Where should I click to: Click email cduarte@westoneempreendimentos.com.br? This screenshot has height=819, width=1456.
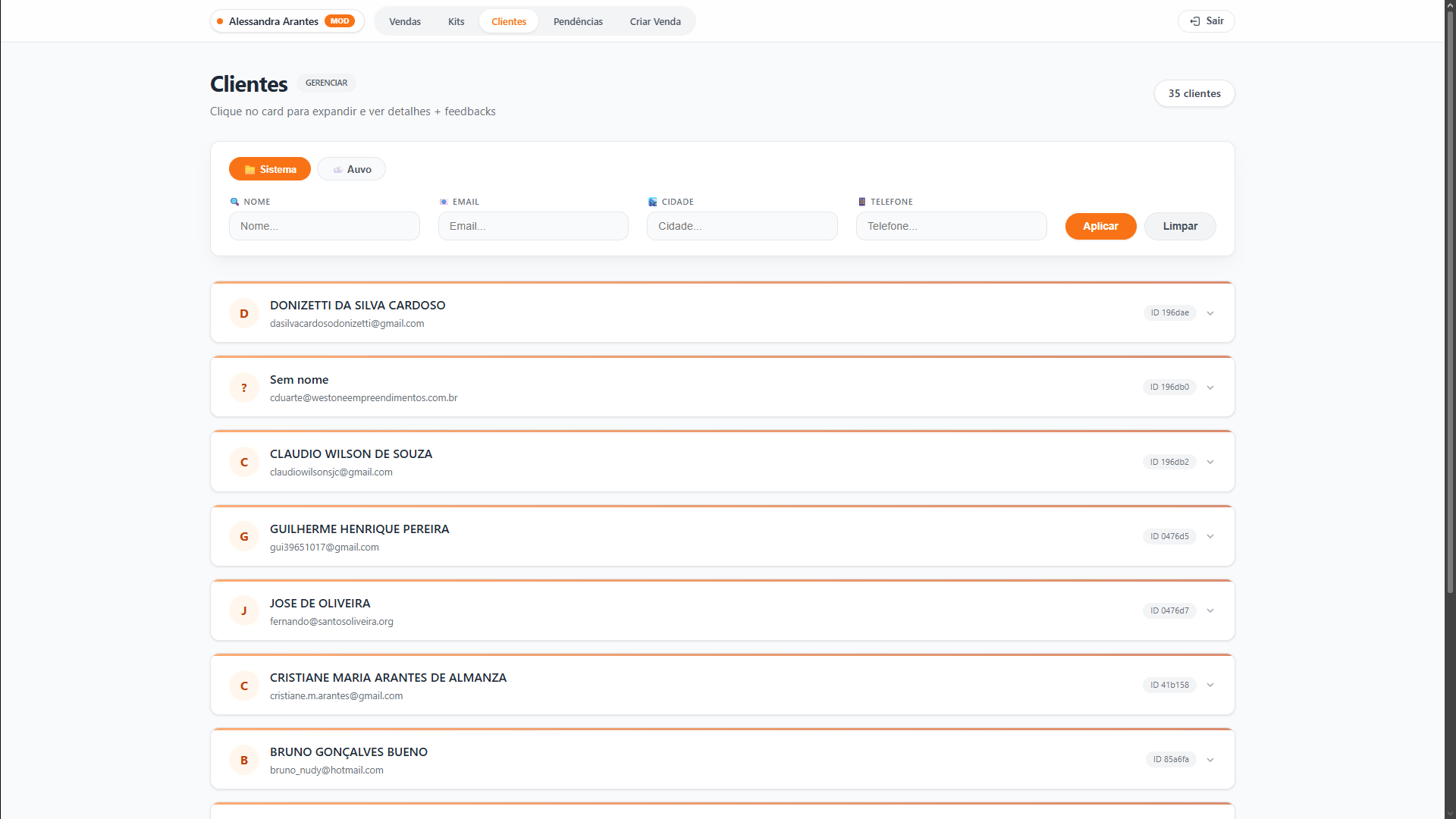point(363,398)
